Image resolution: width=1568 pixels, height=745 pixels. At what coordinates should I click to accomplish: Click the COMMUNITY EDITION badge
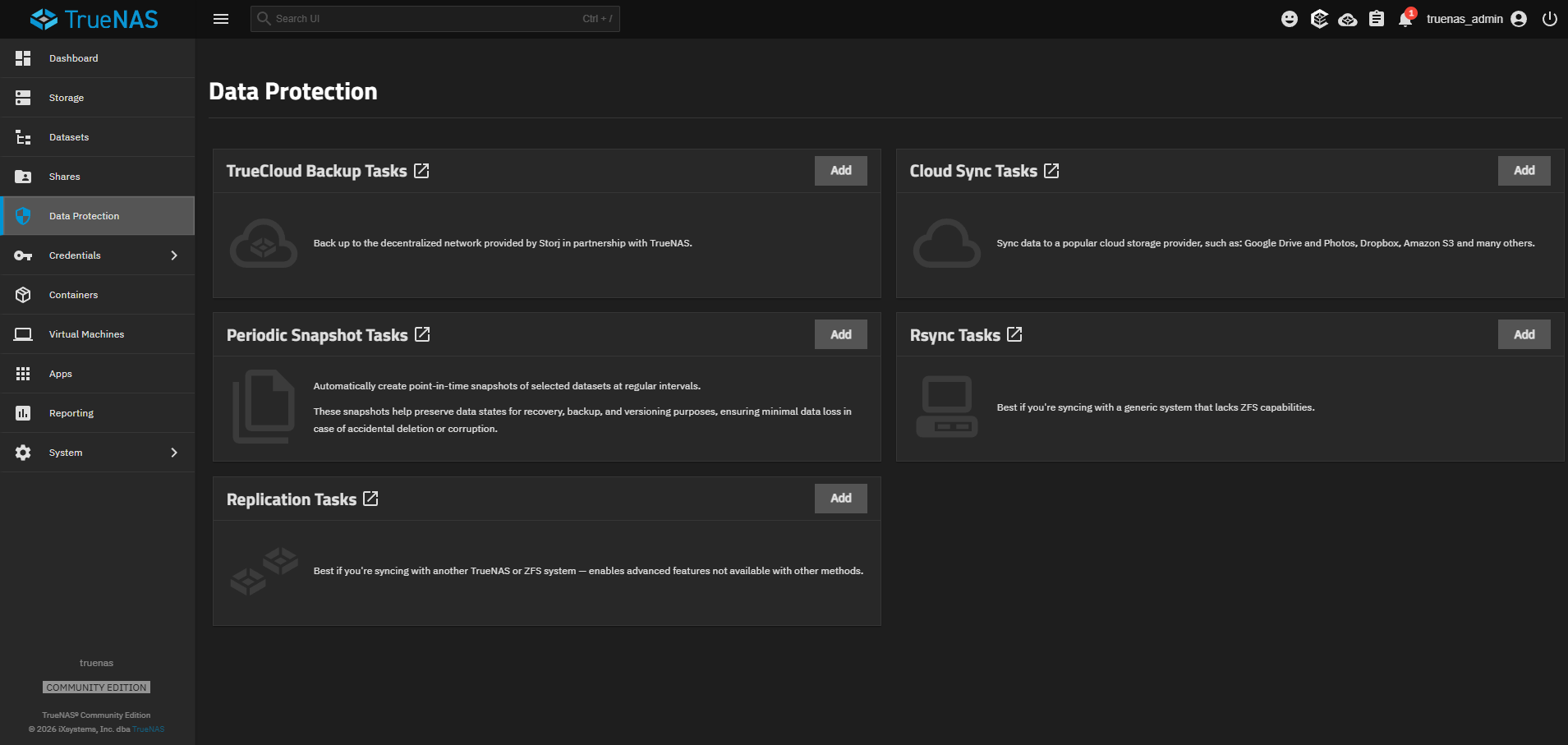(97, 688)
